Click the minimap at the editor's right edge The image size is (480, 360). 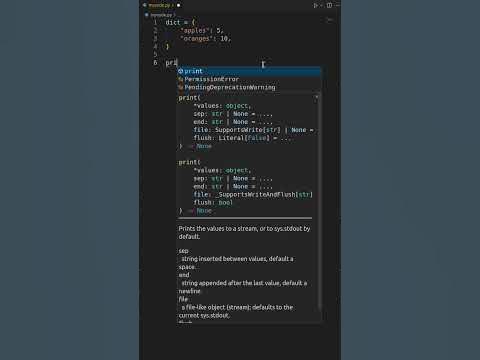[330, 20]
